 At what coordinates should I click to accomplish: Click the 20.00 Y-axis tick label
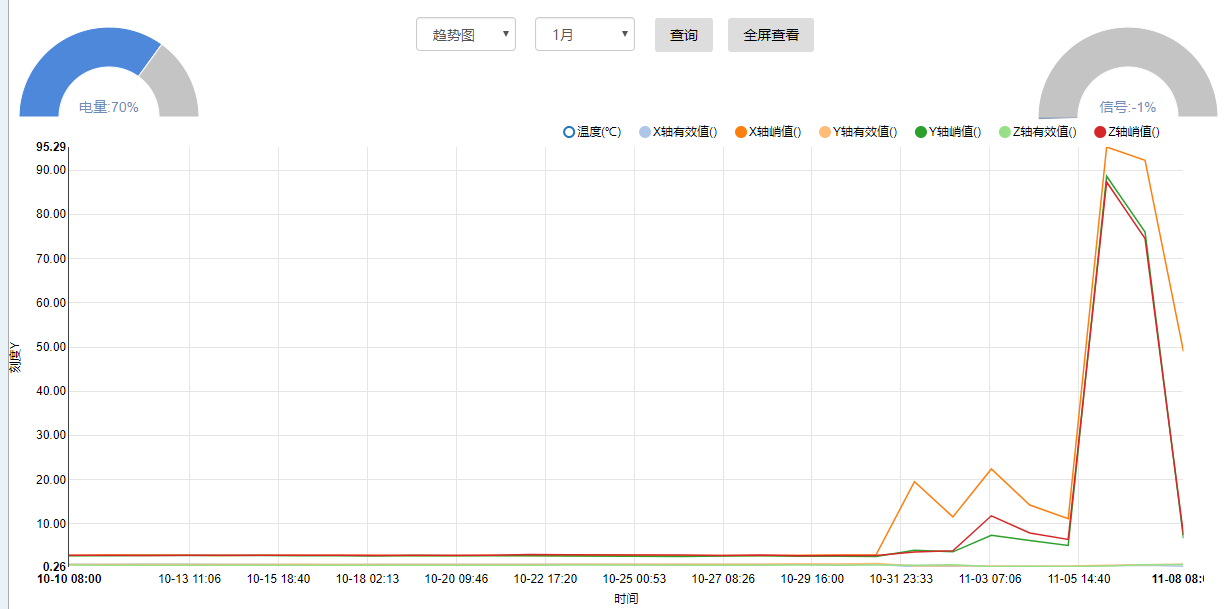pyautogui.click(x=51, y=480)
